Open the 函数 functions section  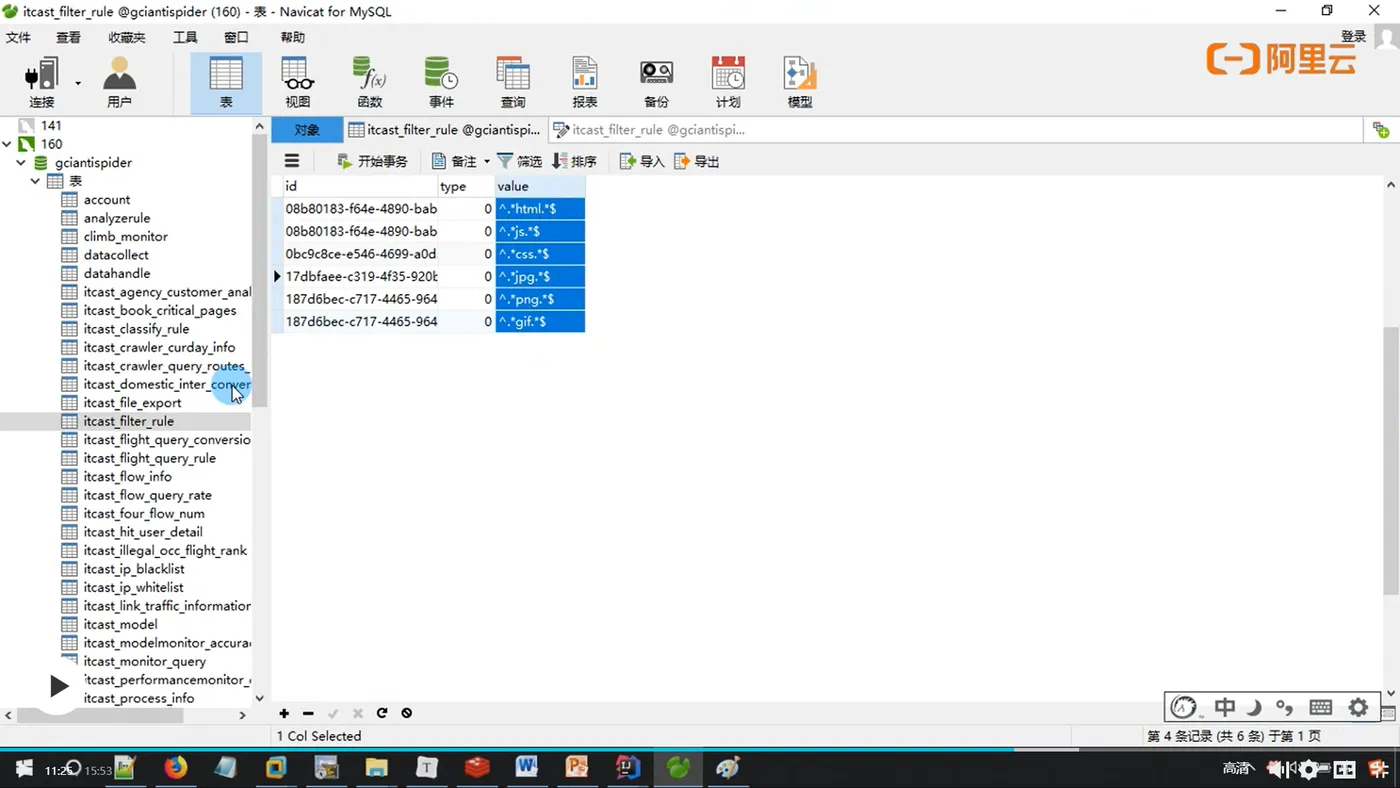tap(370, 83)
